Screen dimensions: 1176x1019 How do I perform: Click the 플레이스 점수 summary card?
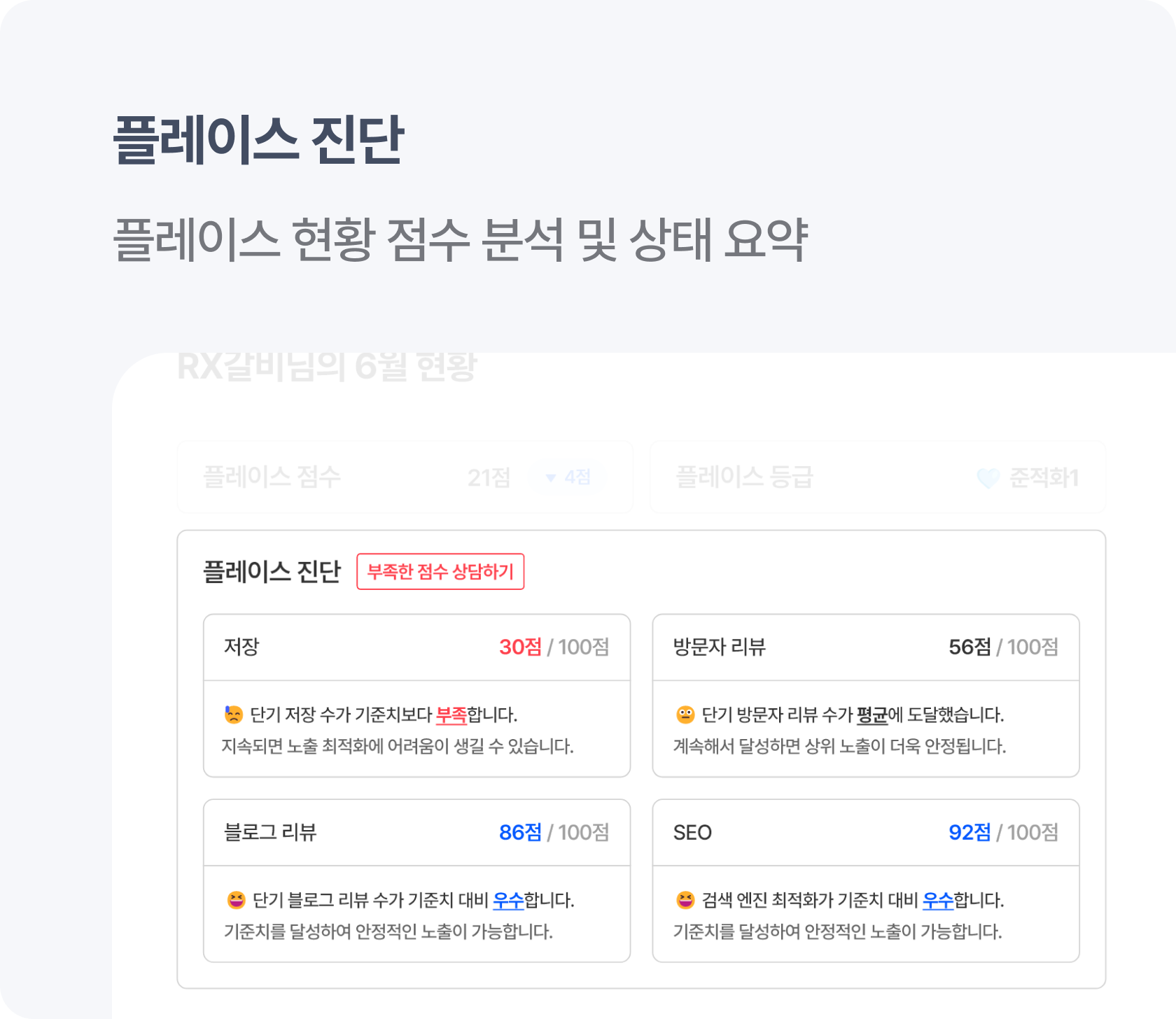[x=405, y=477]
